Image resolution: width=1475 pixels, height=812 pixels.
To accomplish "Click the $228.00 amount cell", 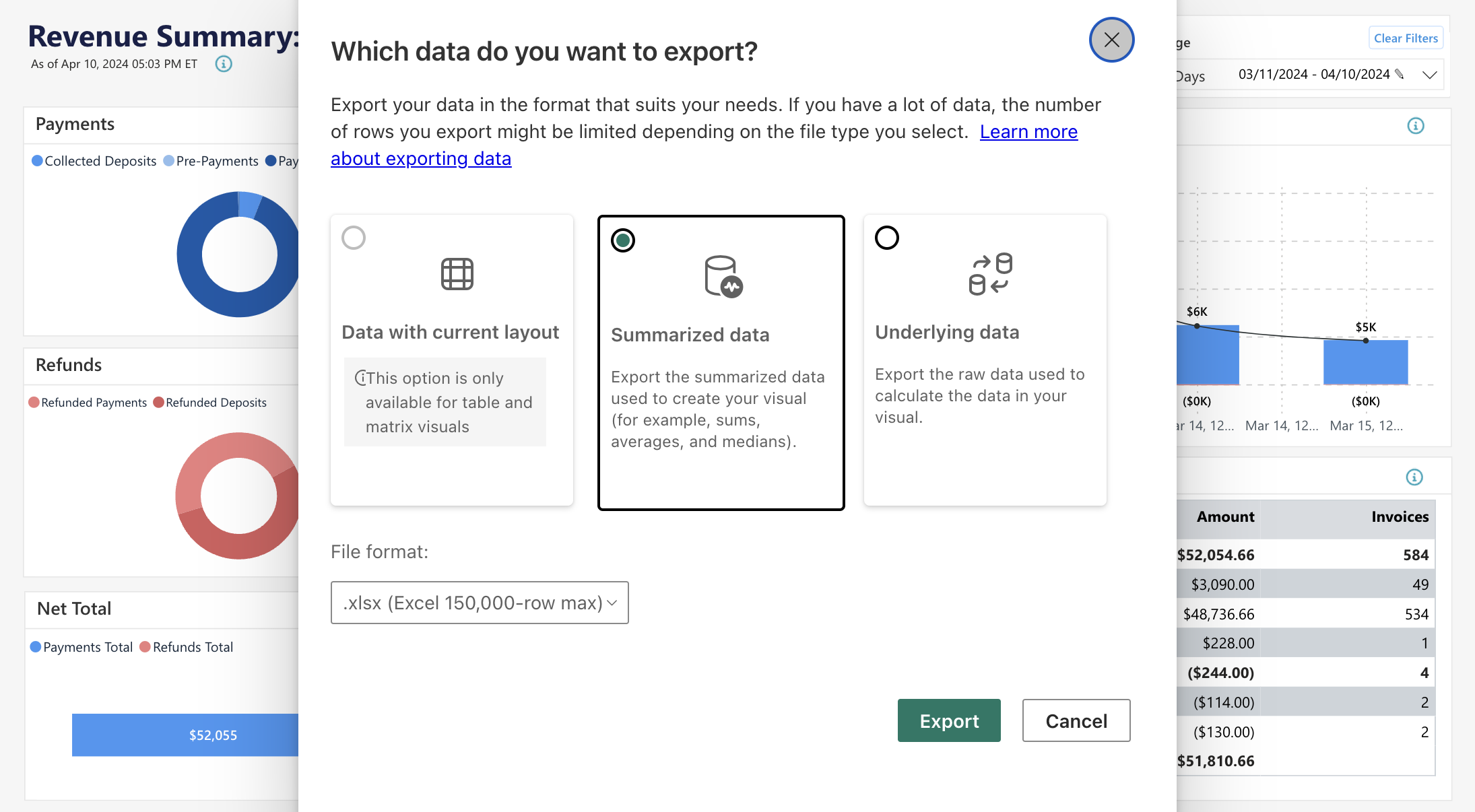I will (1228, 643).
